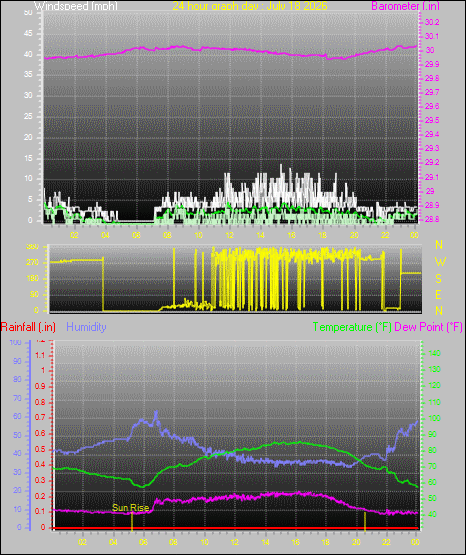Click hour label "18" under the windspeed chart
This screenshot has width=466, height=555.
[x=322, y=235]
